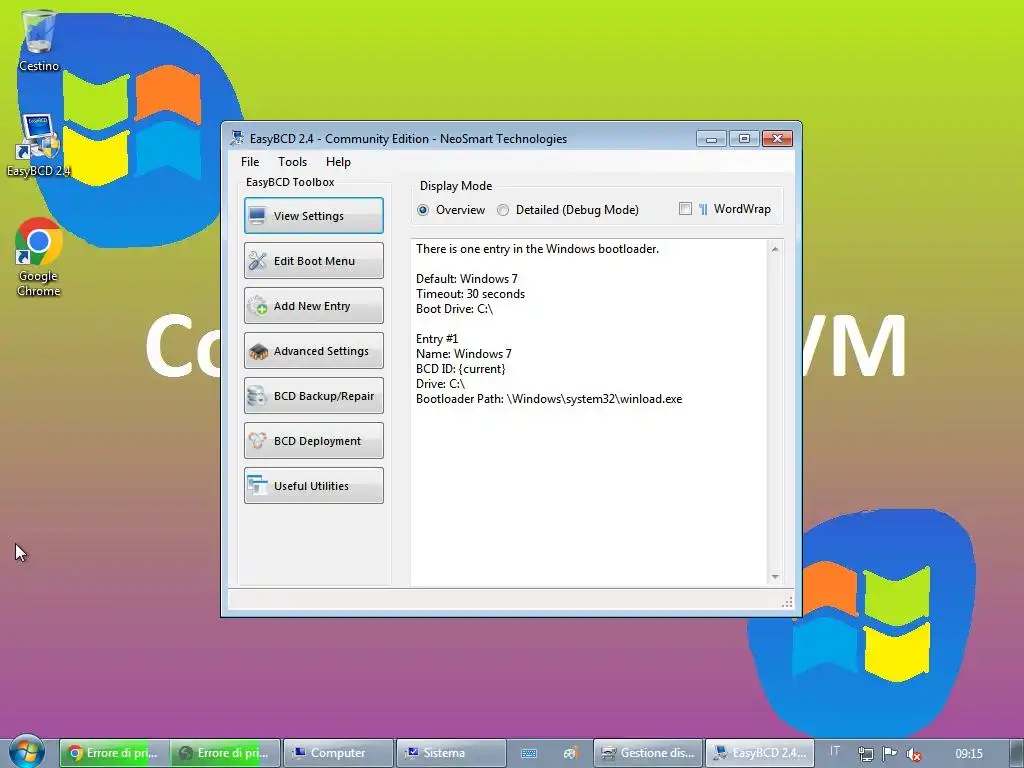The height and width of the screenshot is (768, 1024).
Task: Click the network tray icon
Action: click(865, 754)
